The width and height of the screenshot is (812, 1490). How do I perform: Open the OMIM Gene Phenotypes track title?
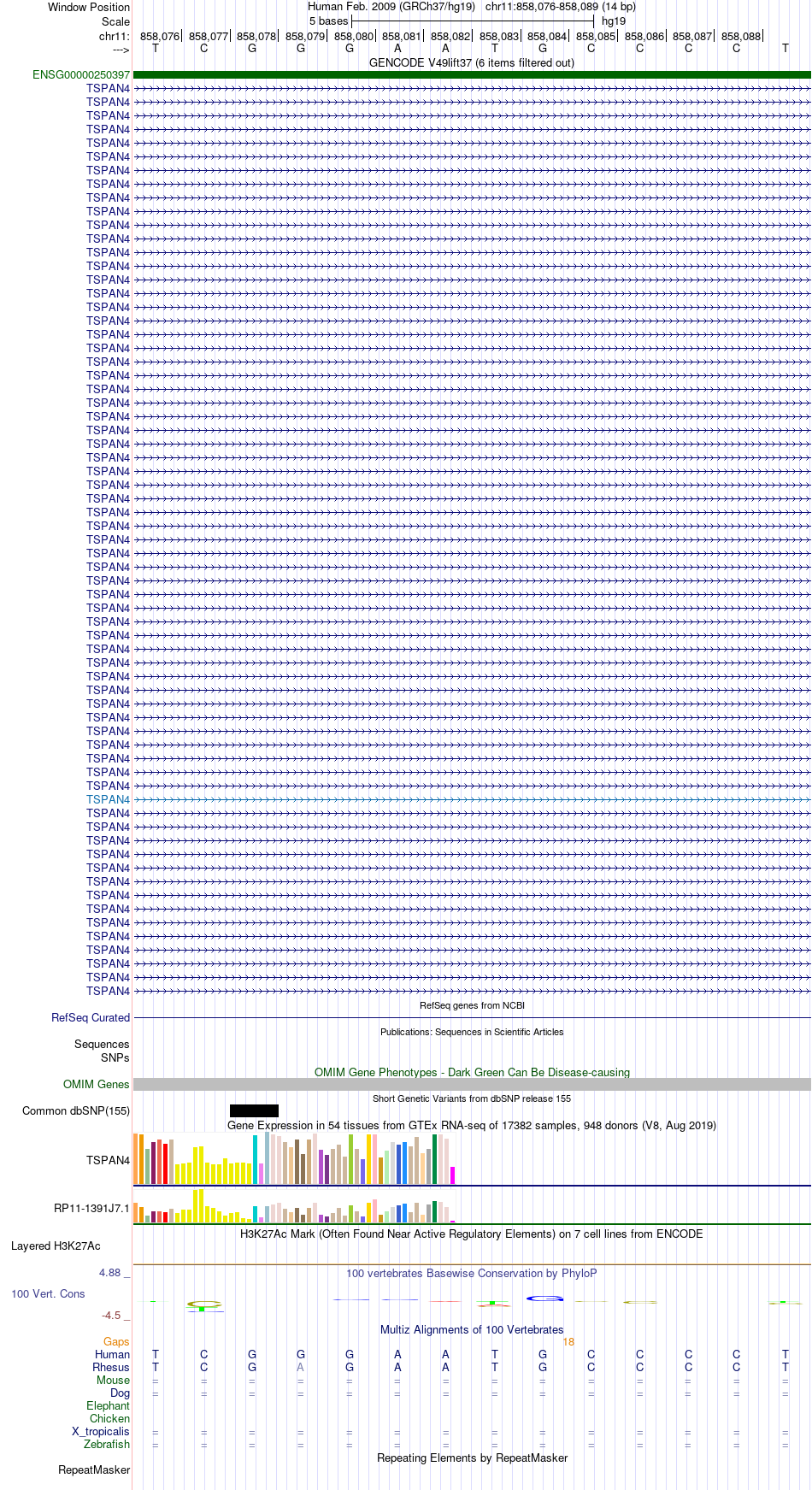pyautogui.click(x=472, y=1072)
